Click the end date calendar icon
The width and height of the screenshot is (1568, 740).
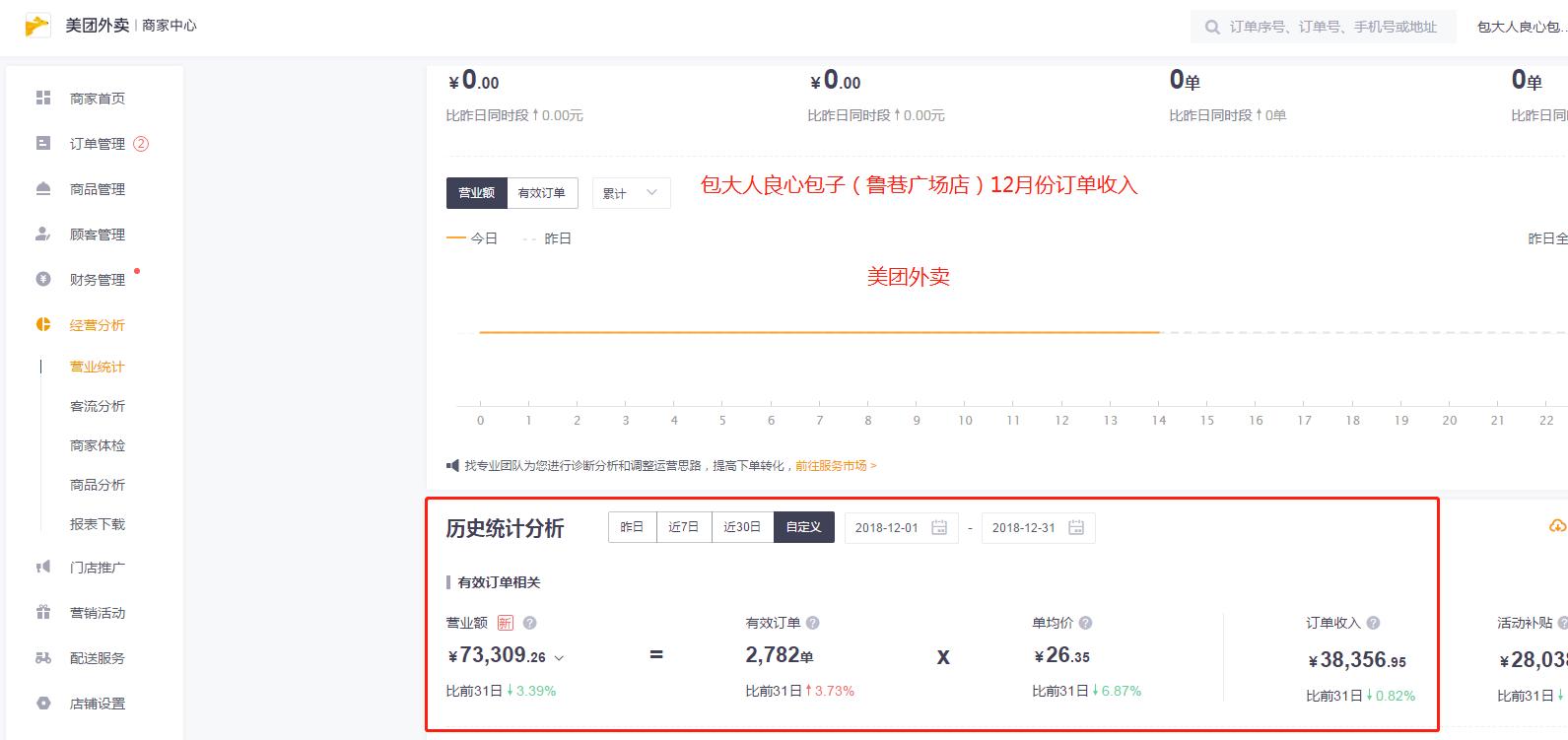(1076, 527)
